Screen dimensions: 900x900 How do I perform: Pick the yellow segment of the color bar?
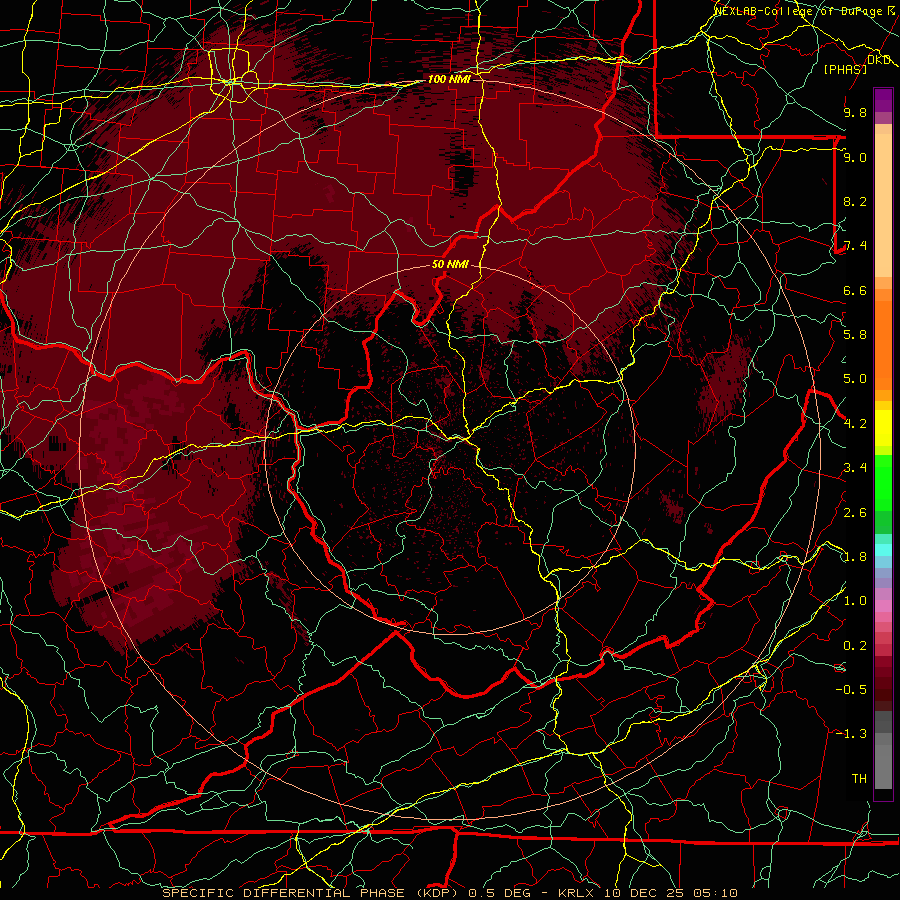pos(883,428)
